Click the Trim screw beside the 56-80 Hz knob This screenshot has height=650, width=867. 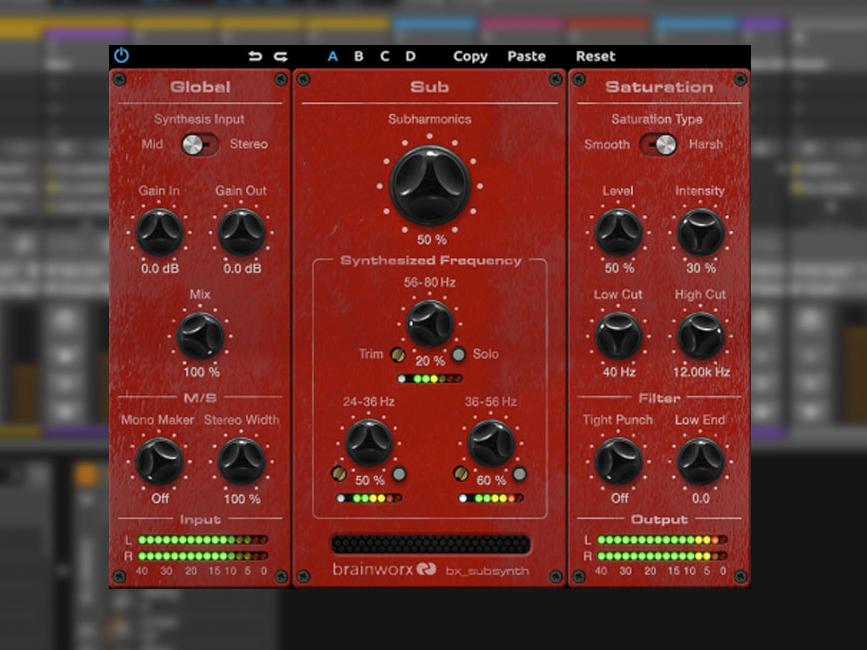click(x=396, y=354)
